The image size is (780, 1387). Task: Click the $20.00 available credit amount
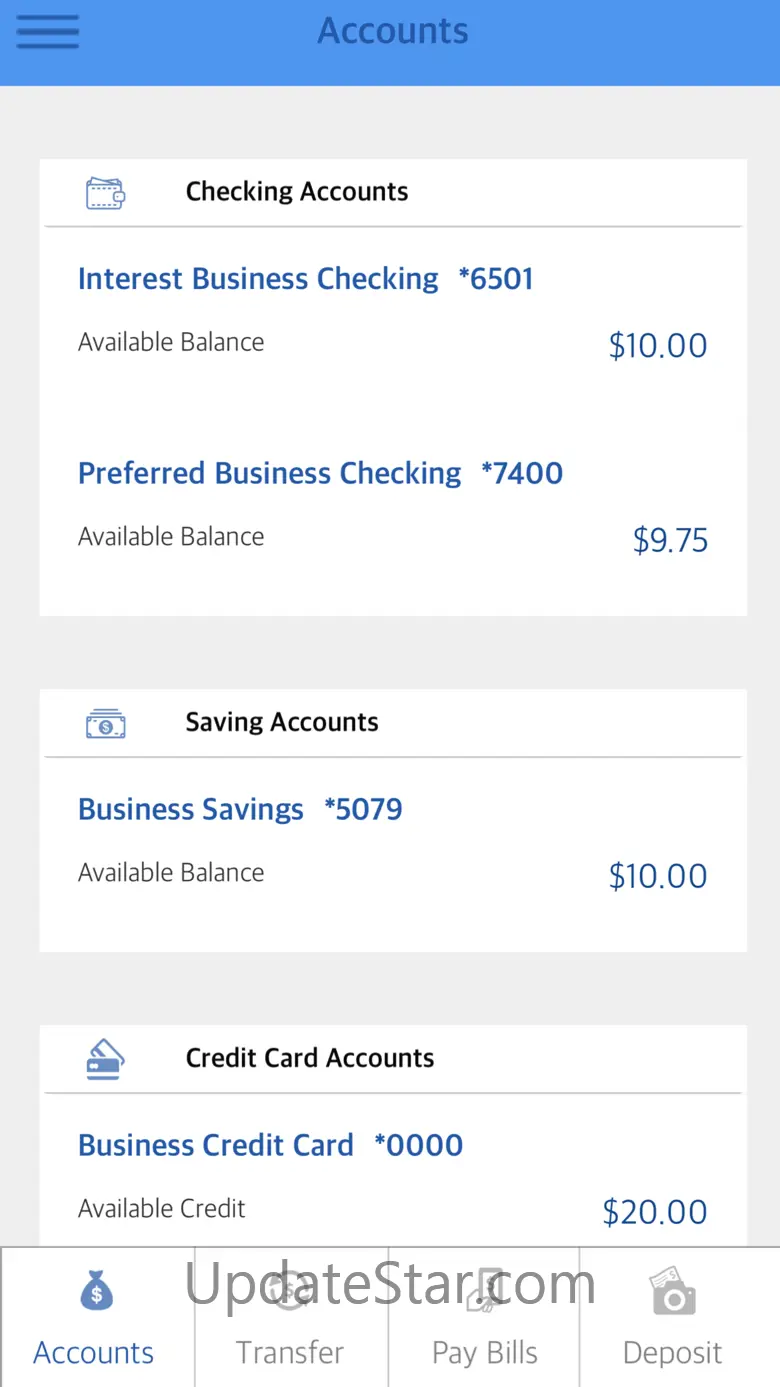pyautogui.click(x=655, y=1212)
